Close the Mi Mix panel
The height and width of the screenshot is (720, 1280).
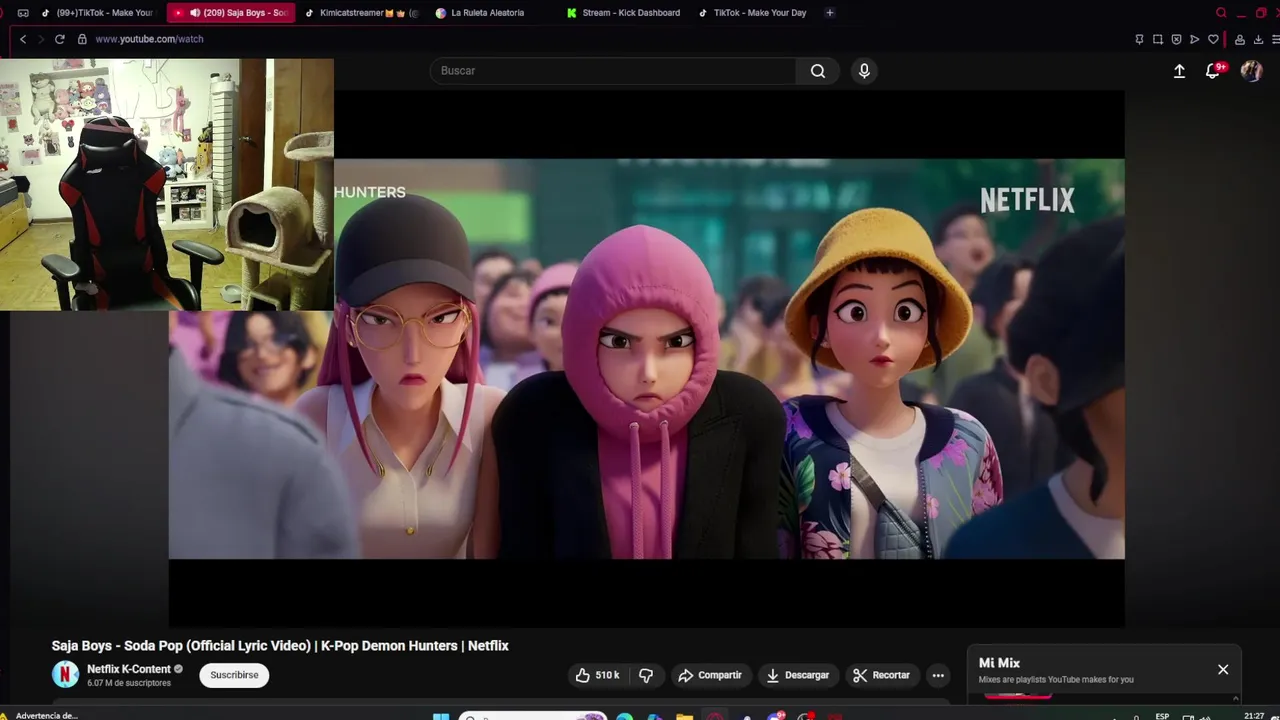(x=1223, y=670)
